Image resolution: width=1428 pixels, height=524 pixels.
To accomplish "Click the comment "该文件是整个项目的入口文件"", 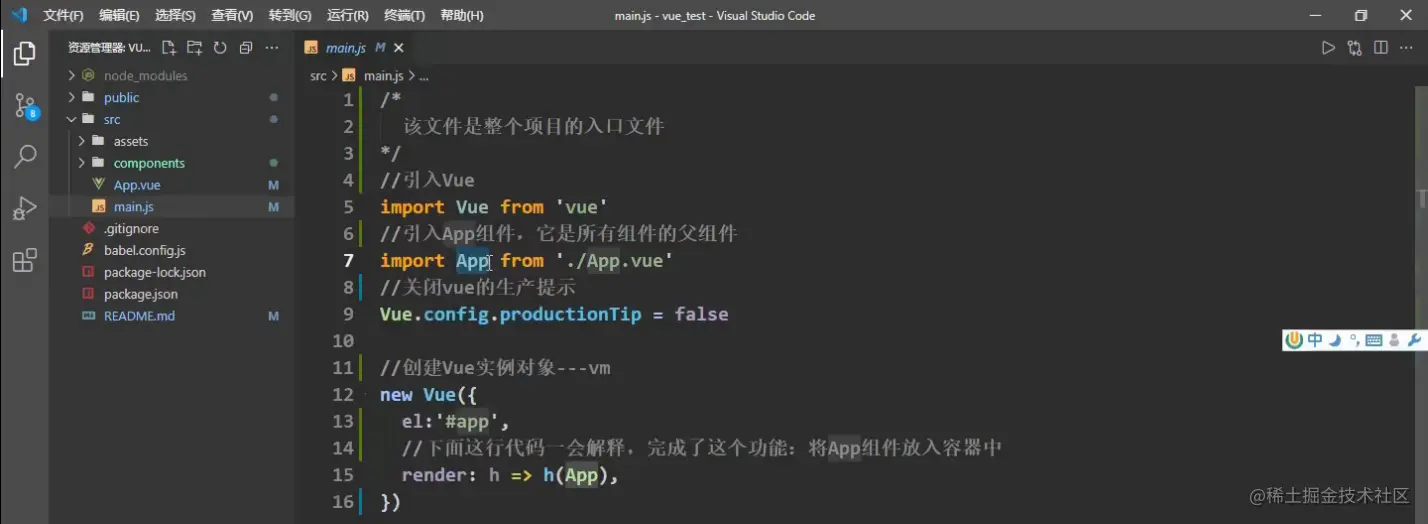I will (533, 127).
